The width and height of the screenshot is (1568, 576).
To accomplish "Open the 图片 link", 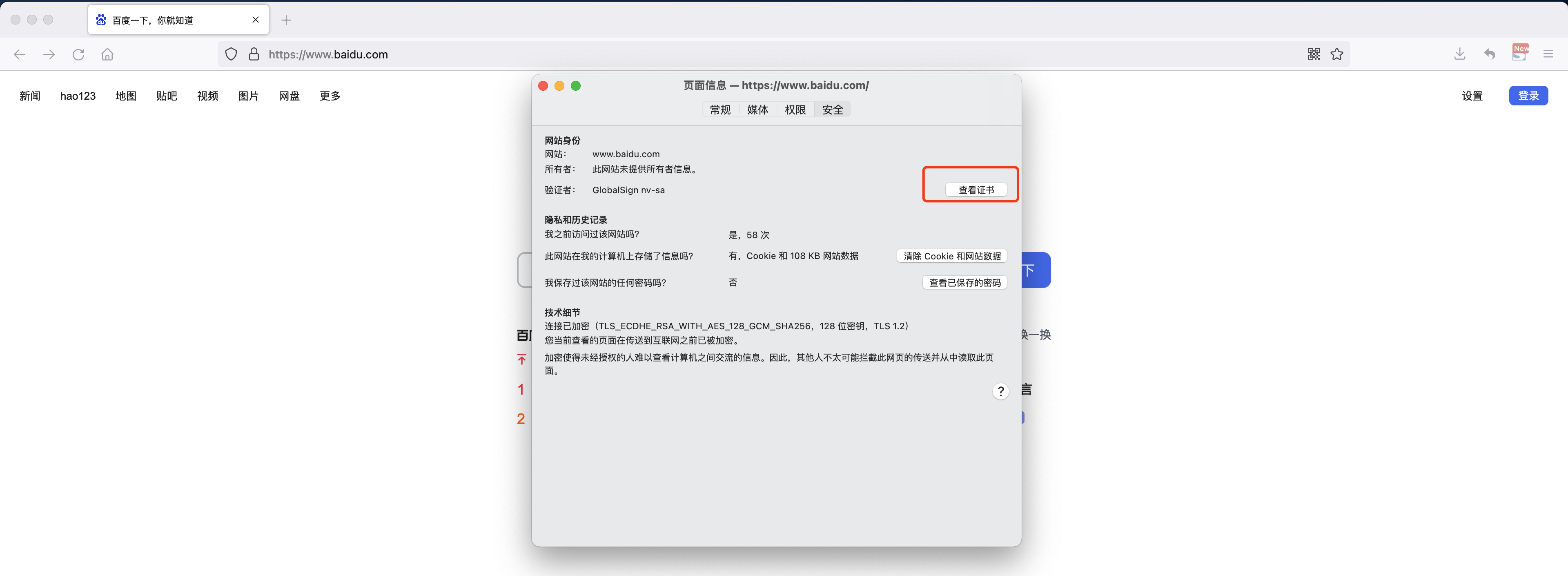I will (248, 96).
